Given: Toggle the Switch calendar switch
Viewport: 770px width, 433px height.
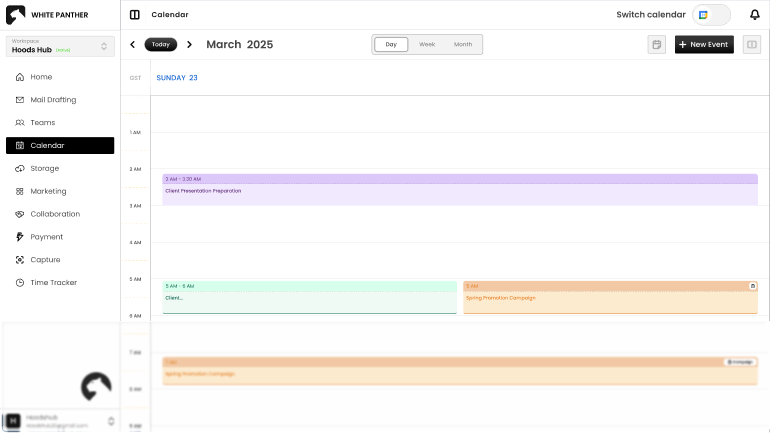Looking at the screenshot, I should [x=711, y=15].
